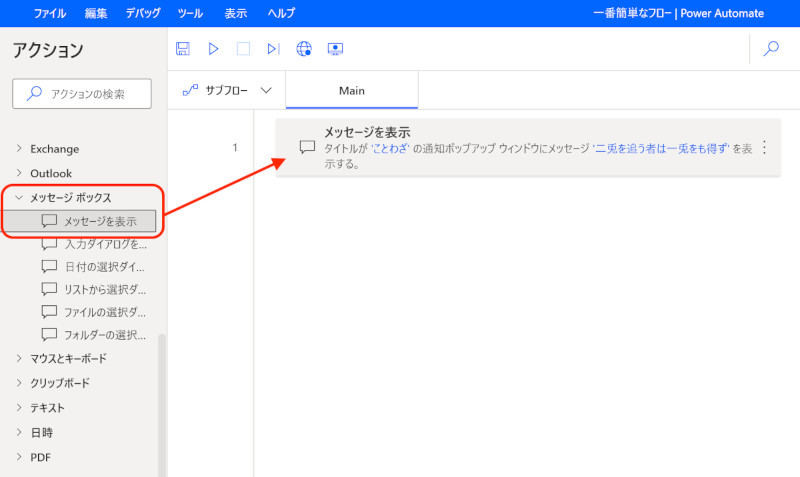Run the flow with play icon
The width and height of the screenshot is (800, 477).
click(x=213, y=48)
